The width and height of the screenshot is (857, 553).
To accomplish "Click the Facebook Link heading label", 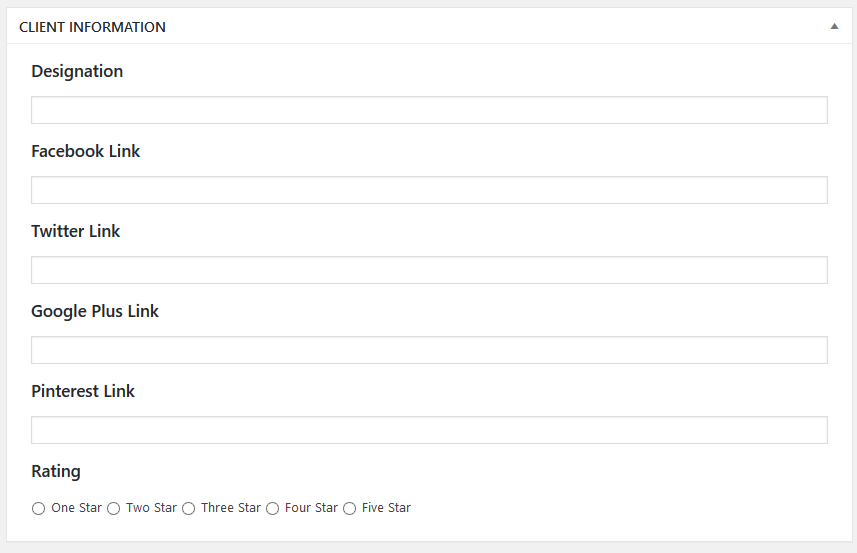I will (86, 151).
